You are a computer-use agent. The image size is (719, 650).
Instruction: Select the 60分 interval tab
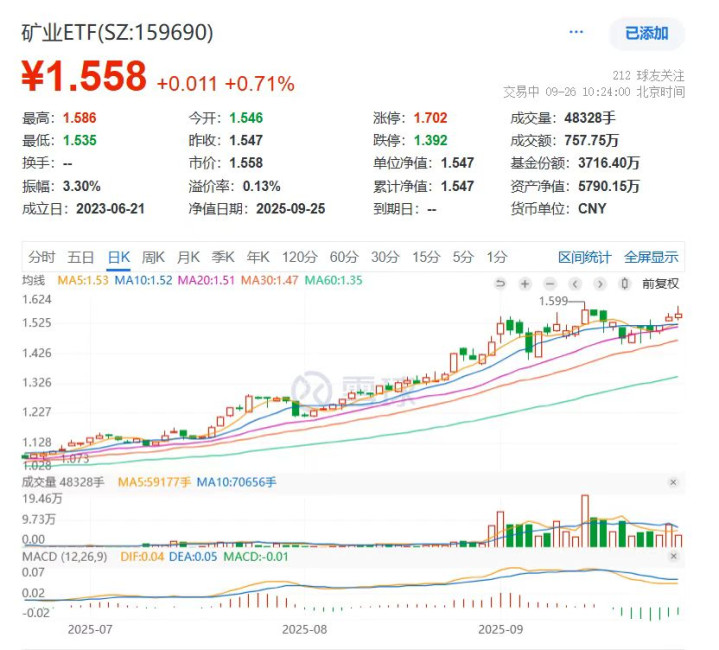(343, 257)
